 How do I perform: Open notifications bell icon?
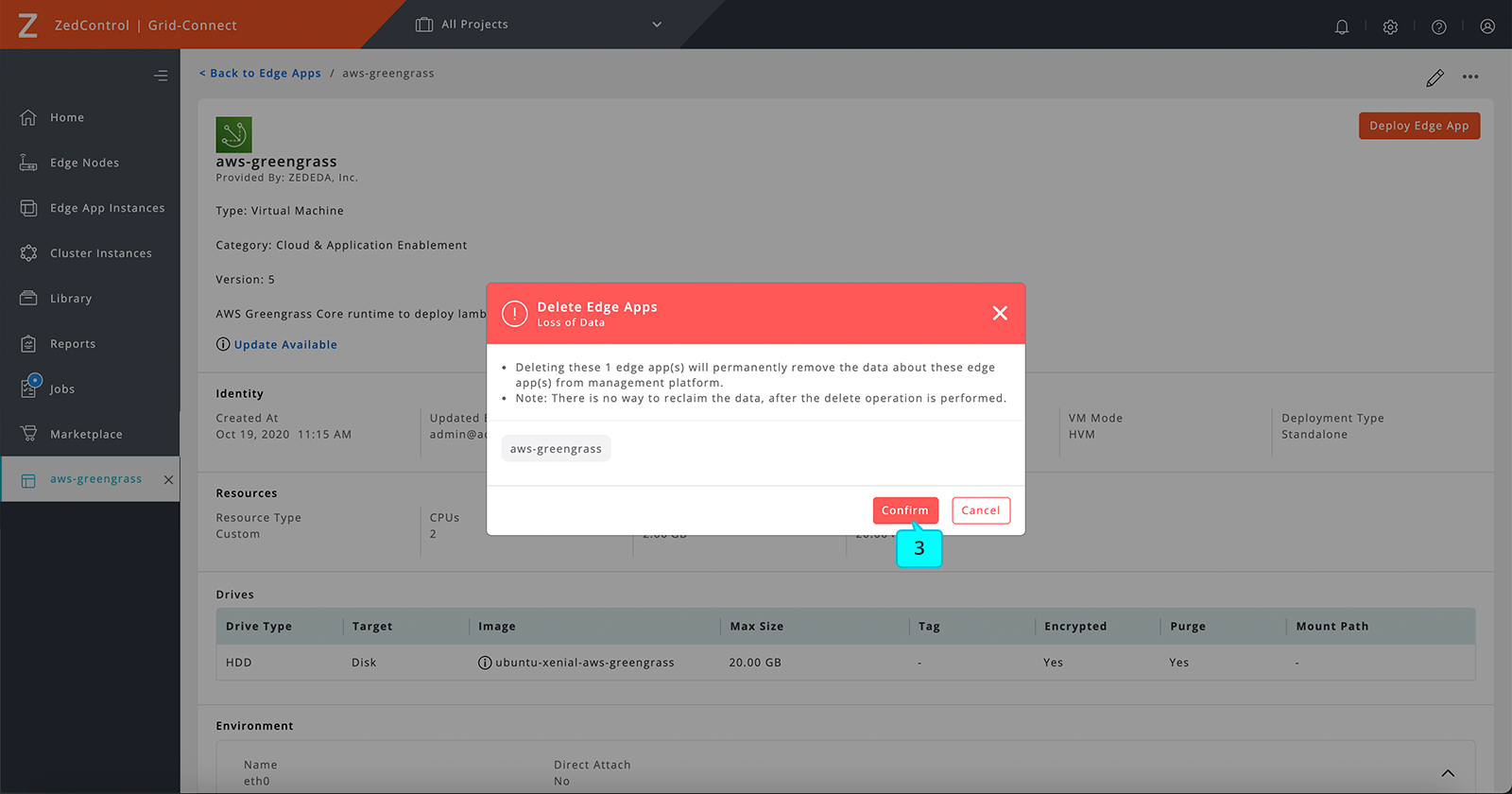click(1342, 26)
